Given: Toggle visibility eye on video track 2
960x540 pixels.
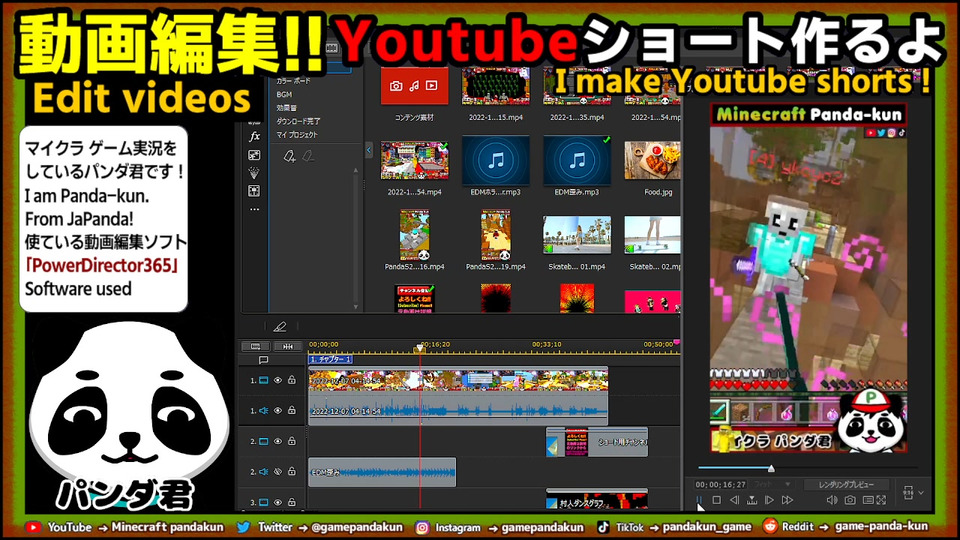Looking at the screenshot, I should click(x=278, y=441).
